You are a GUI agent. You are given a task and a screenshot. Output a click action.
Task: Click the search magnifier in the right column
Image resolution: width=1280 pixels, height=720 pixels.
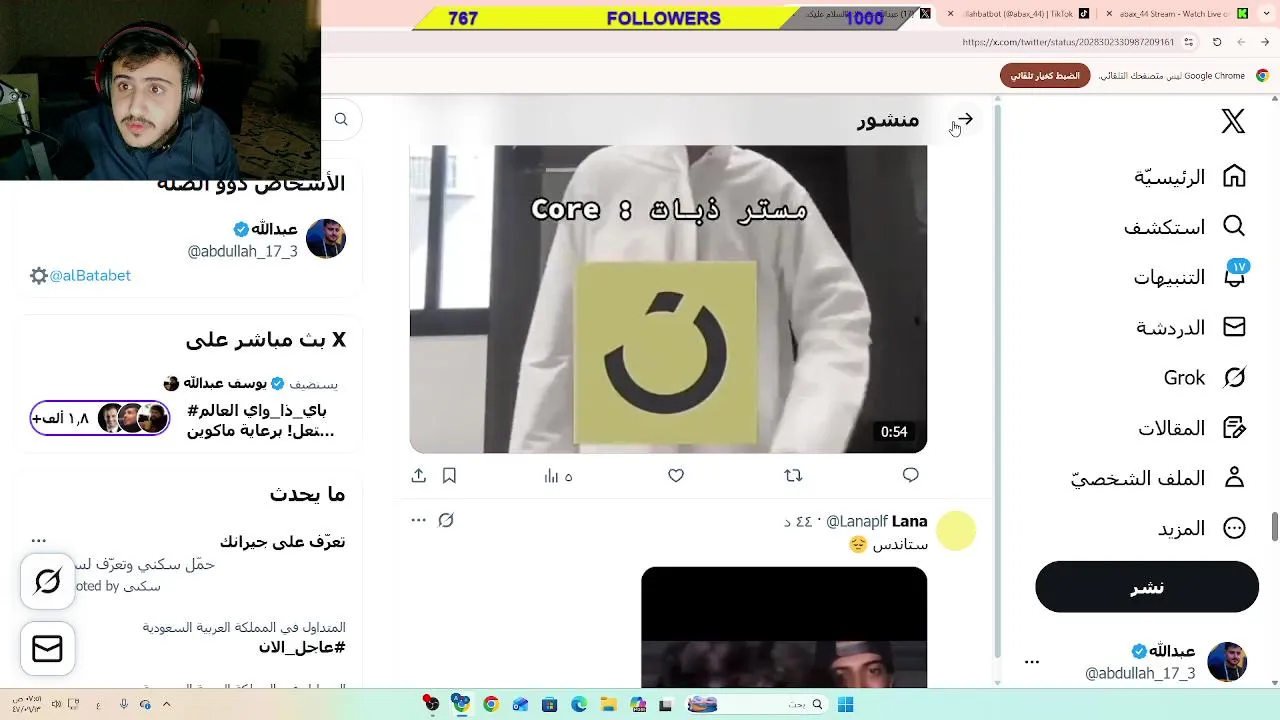[341, 120]
